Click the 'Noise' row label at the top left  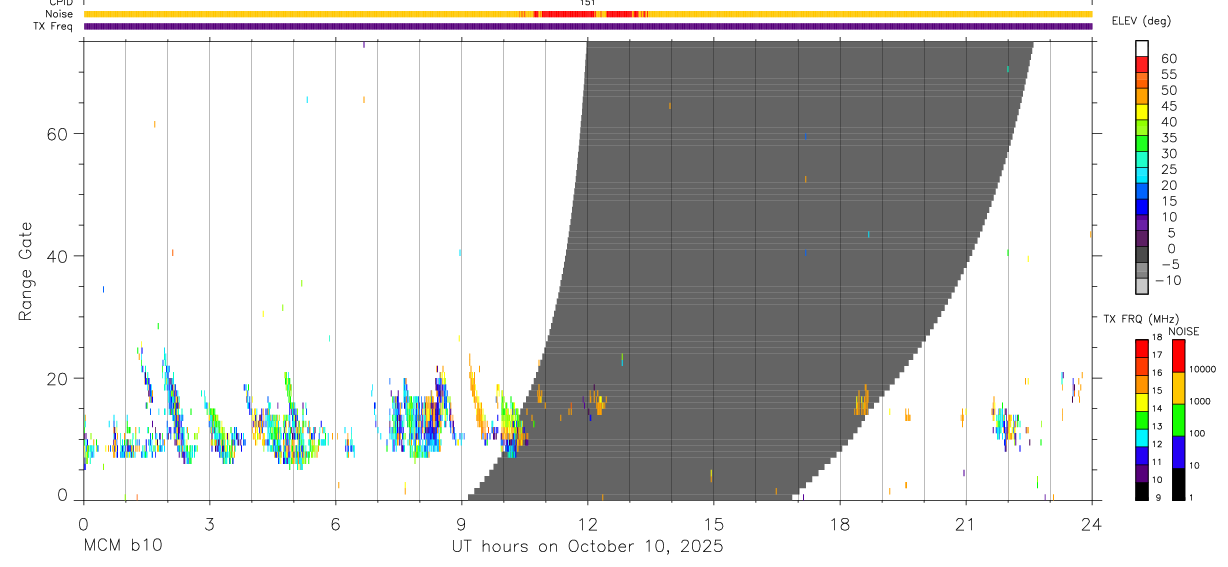pos(61,14)
